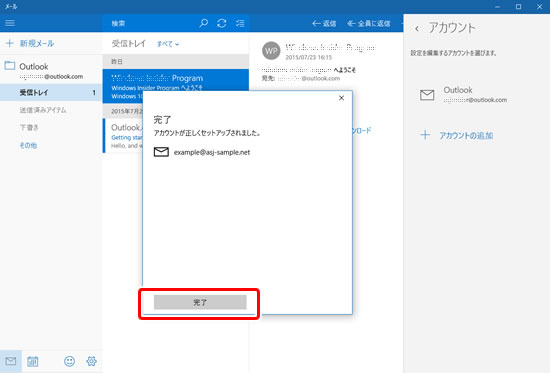The height and width of the screenshot is (373, 550).
Task: Click the 受信トレイ list heading
Action: click(x=128, y=44)
